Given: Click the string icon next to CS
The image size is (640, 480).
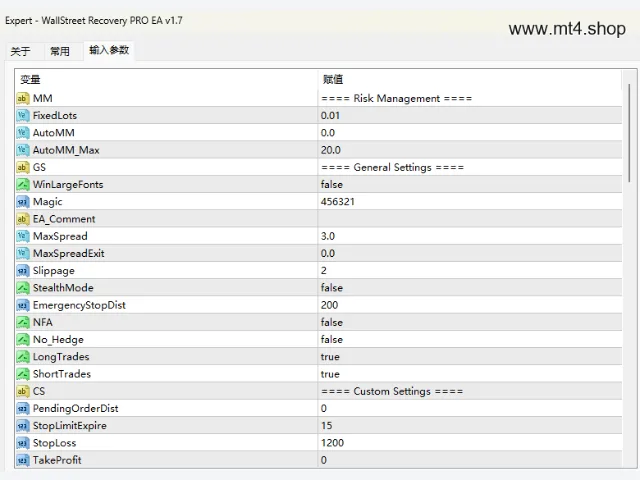Looking at the screenshot, I should pyautogui.click(x=23, y=391).
